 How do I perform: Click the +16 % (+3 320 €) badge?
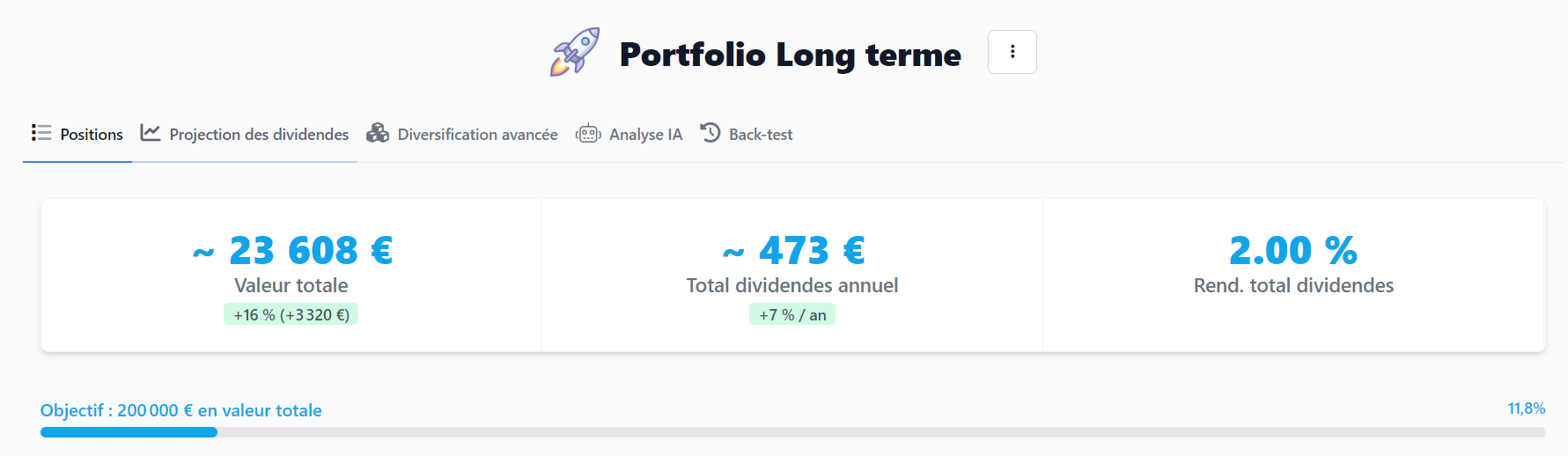(291, 315)
